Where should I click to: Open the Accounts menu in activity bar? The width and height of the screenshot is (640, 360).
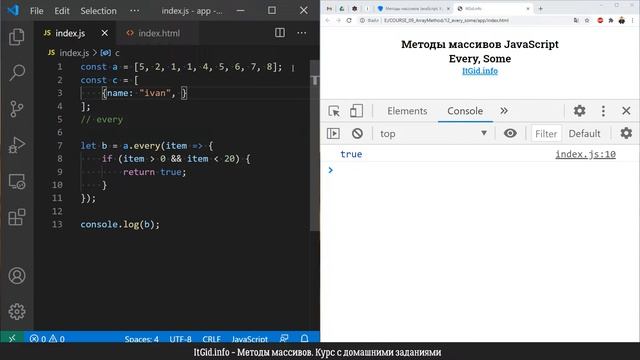pos(17,276)
